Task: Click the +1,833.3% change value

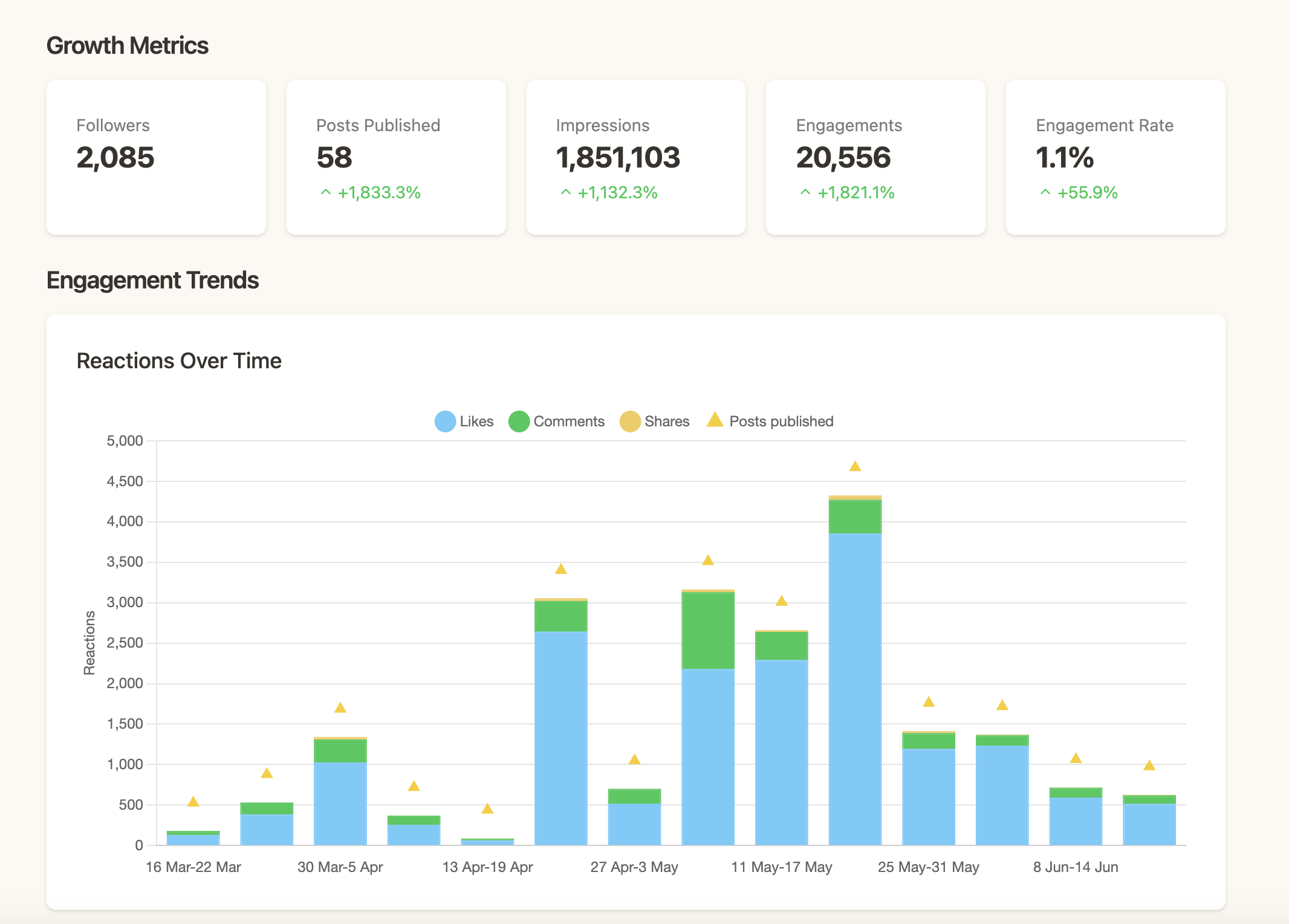Action: pos(379,193)
